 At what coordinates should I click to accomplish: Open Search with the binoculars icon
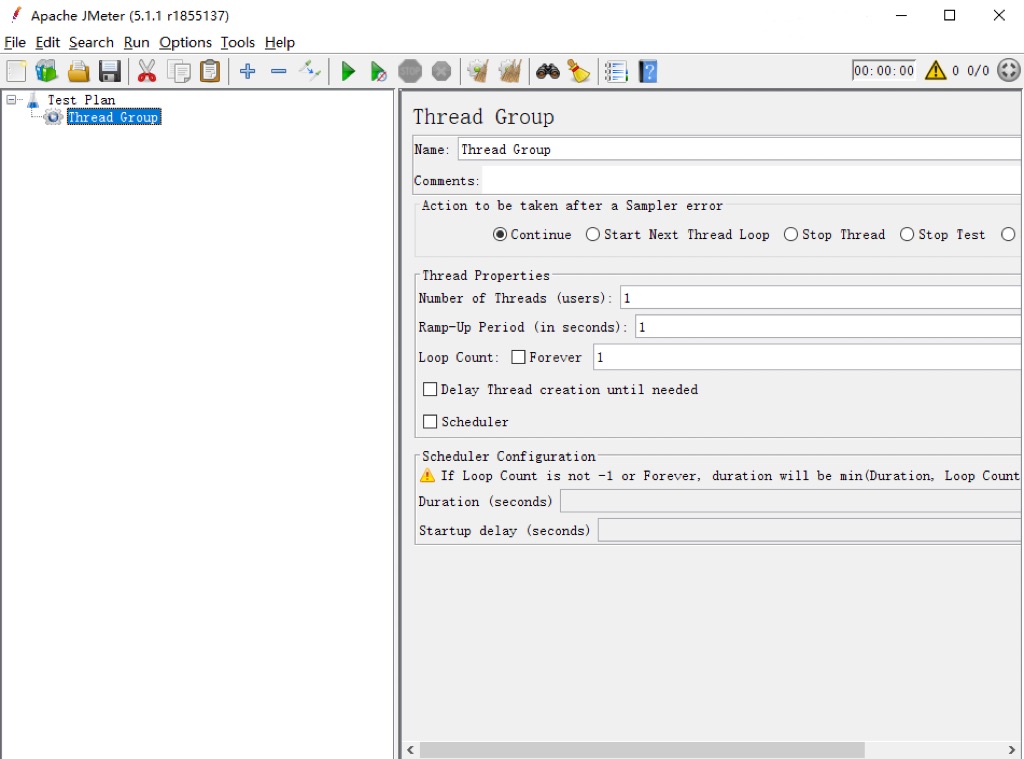(x=547, y=71)
